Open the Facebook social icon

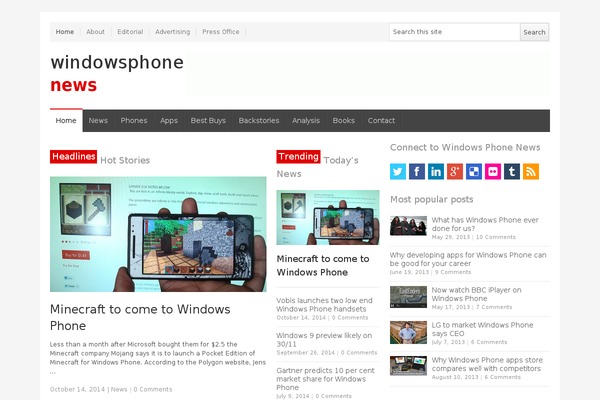pyautogui.click(x=417, y=171)
